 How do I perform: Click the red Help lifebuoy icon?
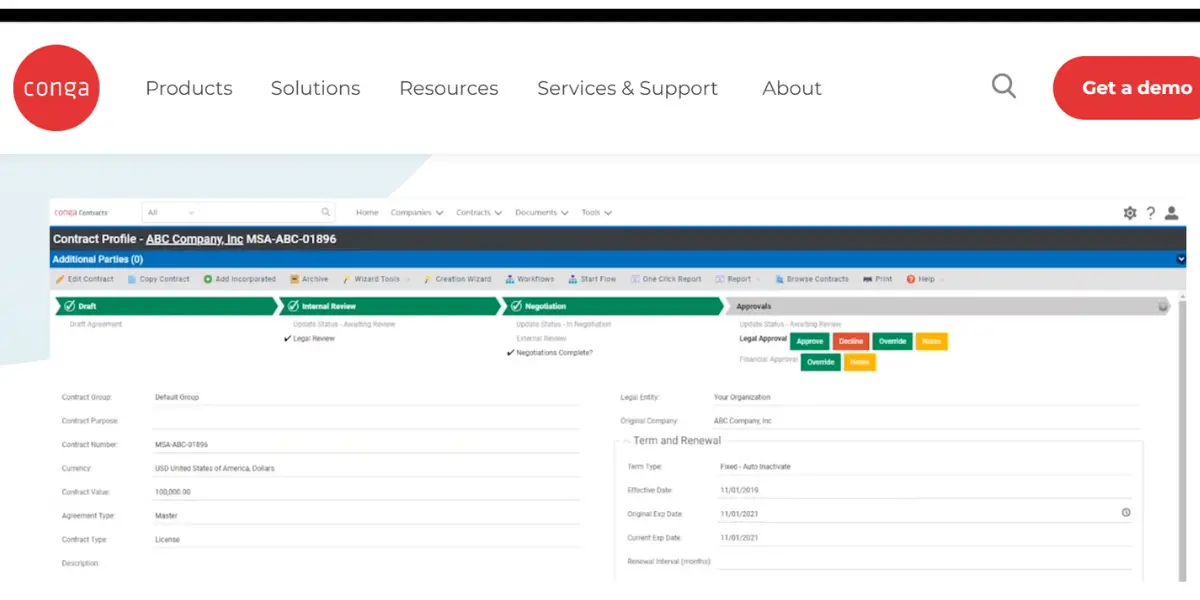click(x=911, y=279)
